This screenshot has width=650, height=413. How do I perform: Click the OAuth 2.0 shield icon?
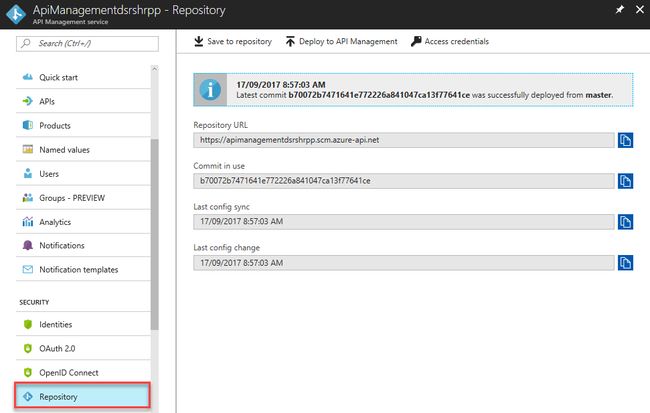pyautogui.click(x=28, y=348)
